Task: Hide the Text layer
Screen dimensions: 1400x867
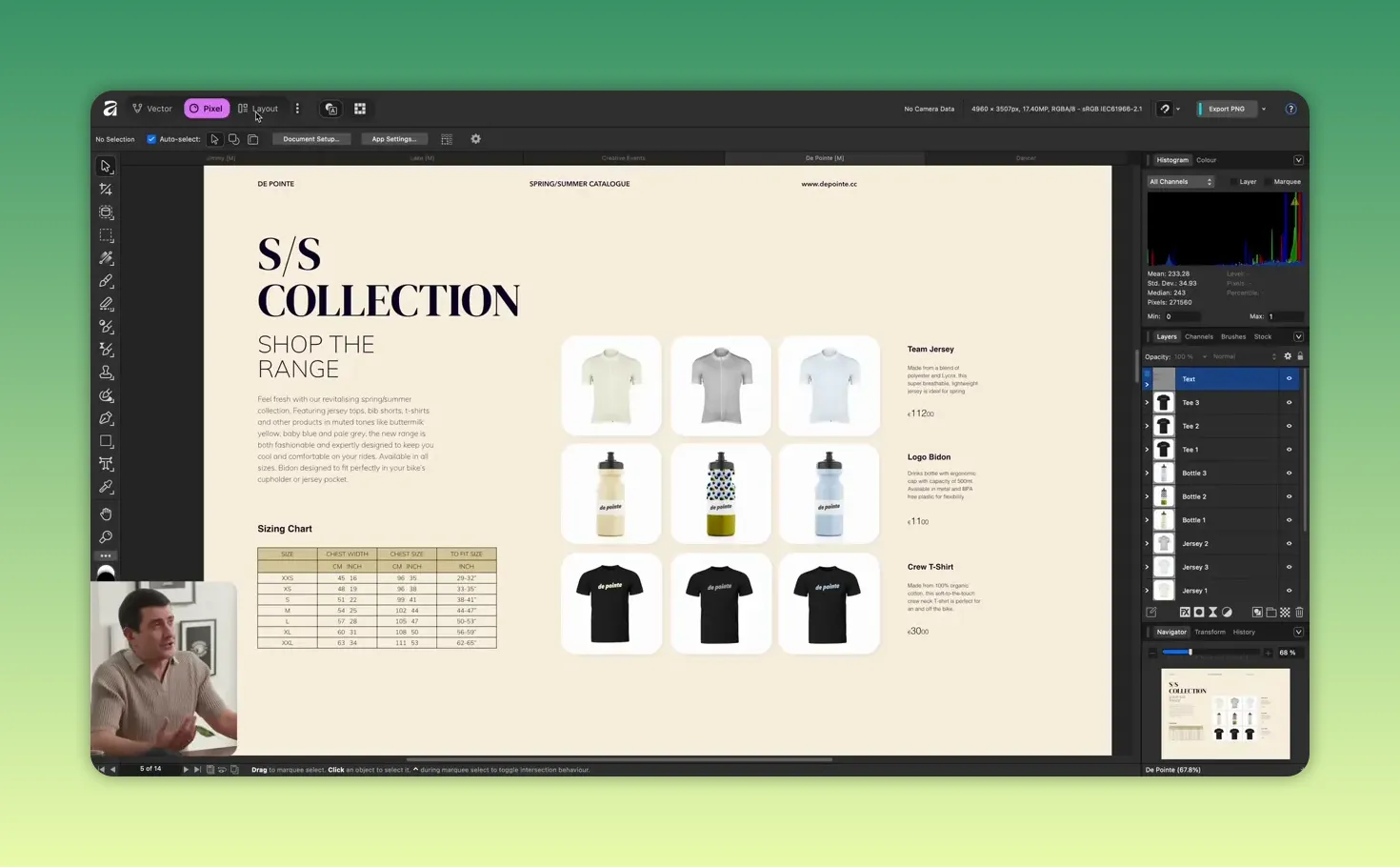Action: 1290,379
